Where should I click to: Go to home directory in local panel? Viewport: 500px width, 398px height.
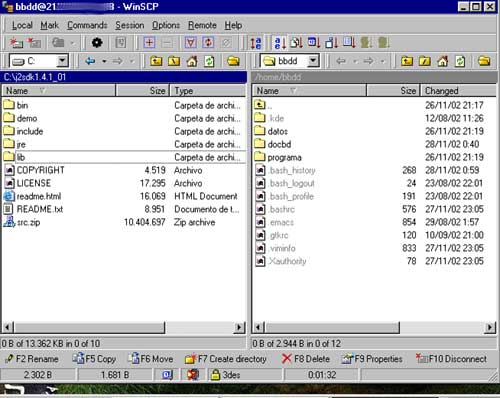point(192,61)
